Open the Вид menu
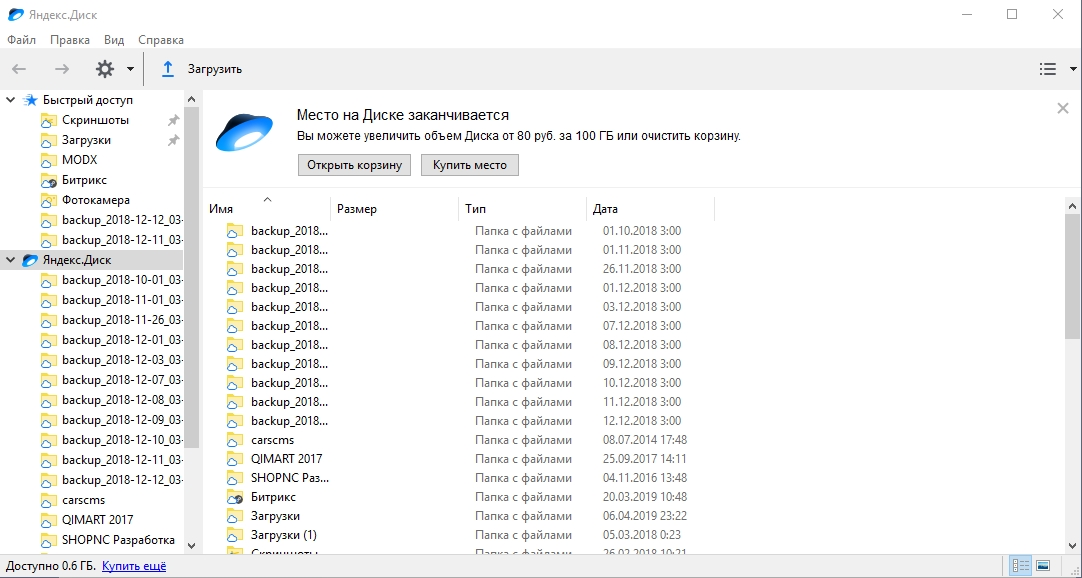Image resolution: width=1082 pixels, height=578 pixels. coord(114,40)
